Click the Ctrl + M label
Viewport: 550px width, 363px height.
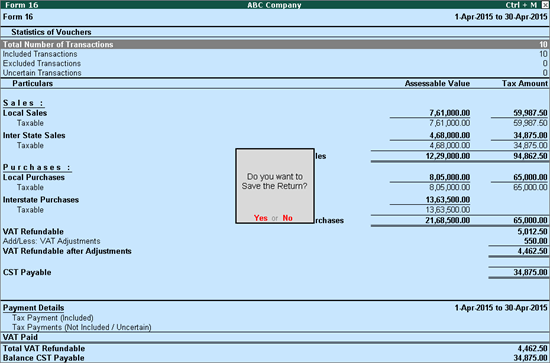click(x=521, y=5)
